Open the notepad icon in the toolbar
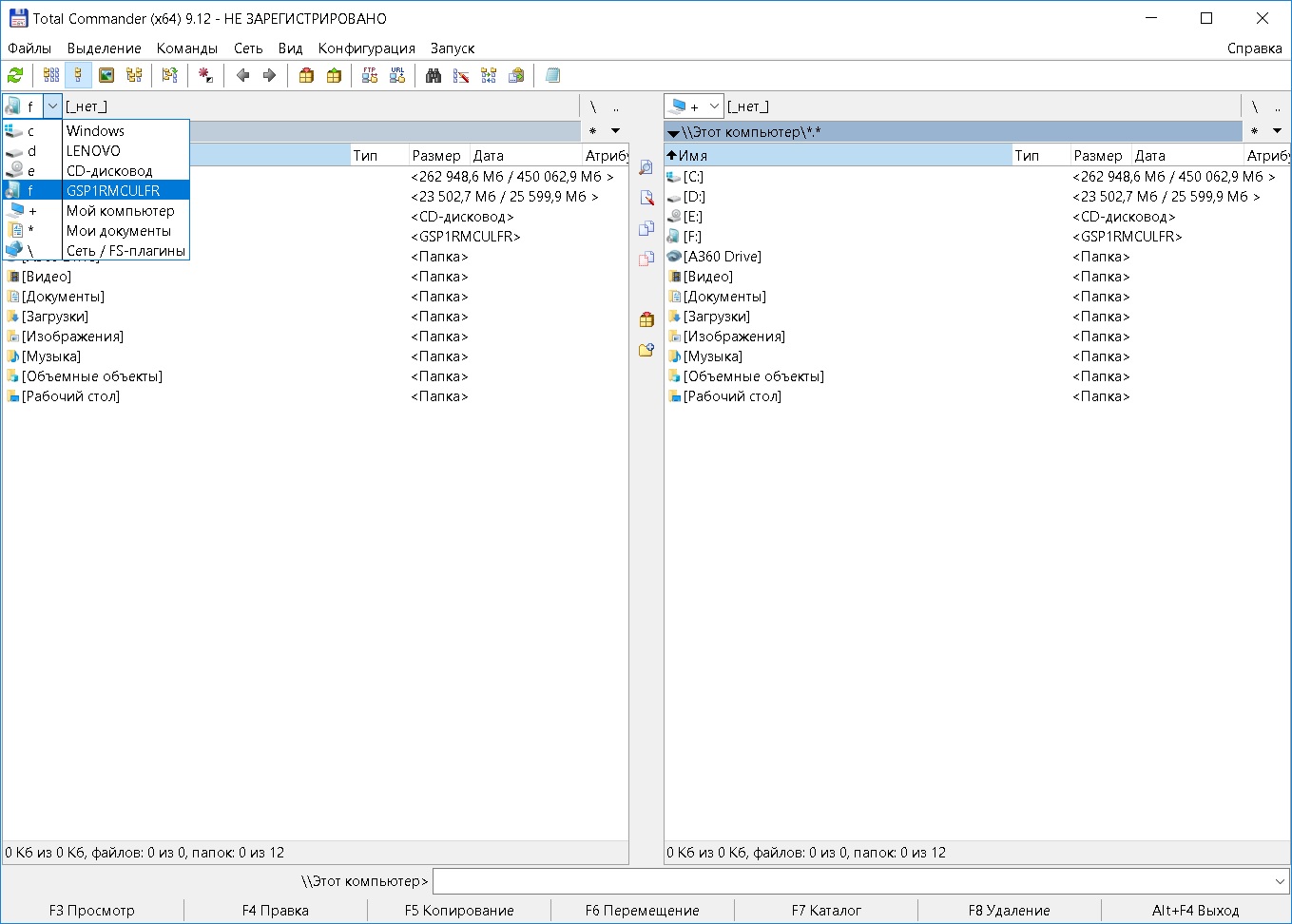The width and height of the screenshot is (1292, 924). point(553,75)
